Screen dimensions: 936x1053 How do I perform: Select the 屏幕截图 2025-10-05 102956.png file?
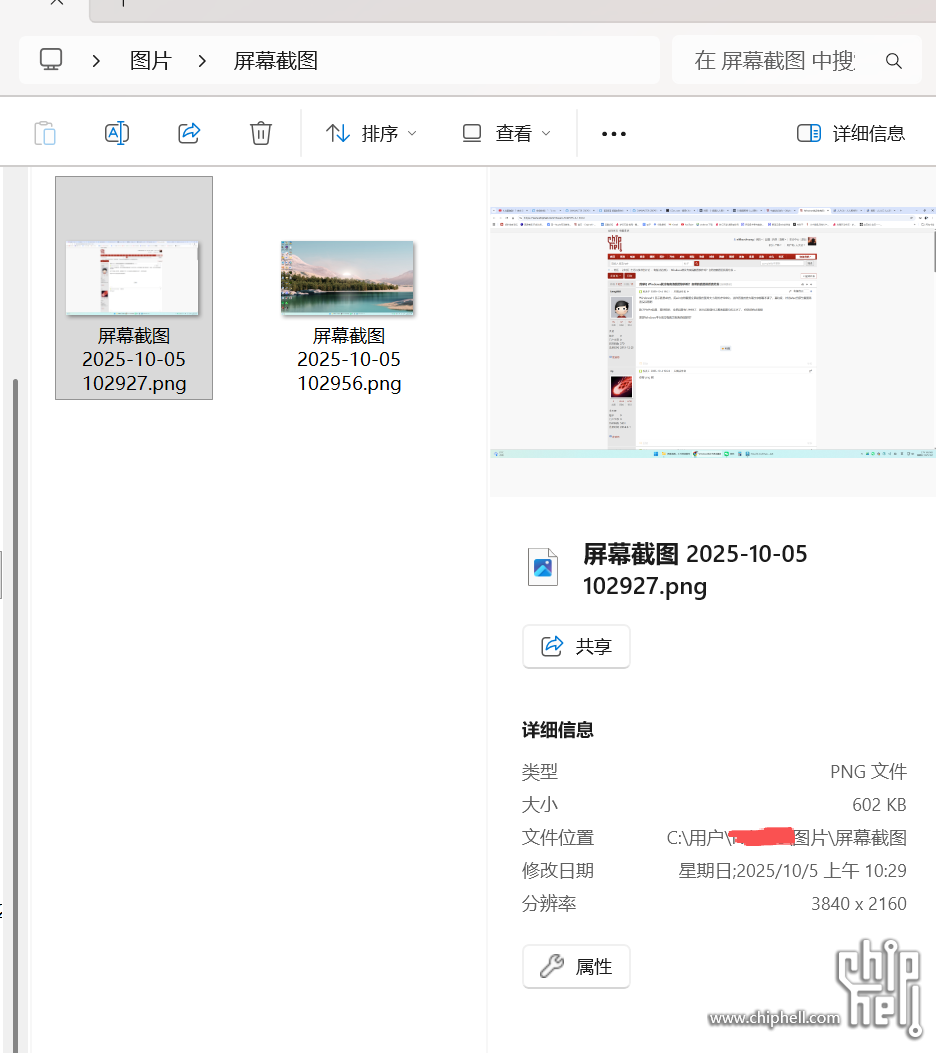pyautogui.click(x=348, y=310)
